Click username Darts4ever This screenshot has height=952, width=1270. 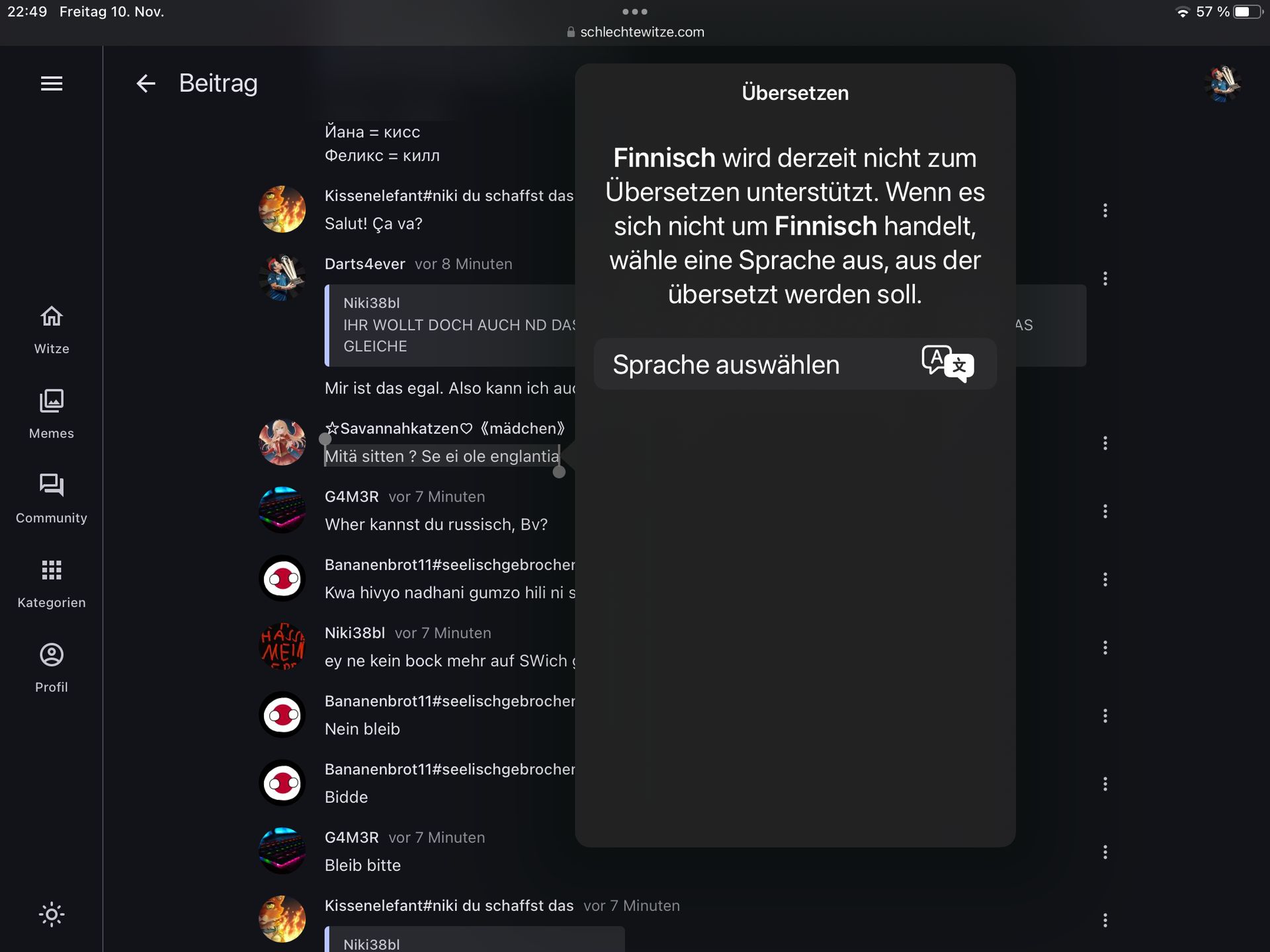pos(364,264)
